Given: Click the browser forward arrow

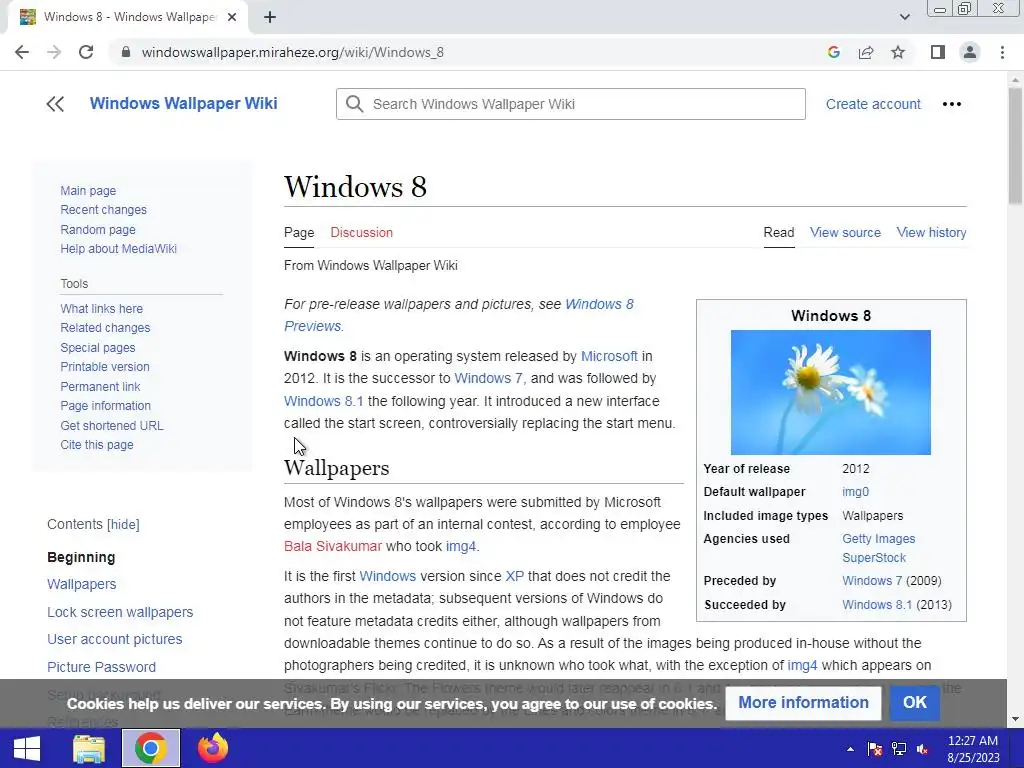Looking at the screenshot, I should point(54,52).
